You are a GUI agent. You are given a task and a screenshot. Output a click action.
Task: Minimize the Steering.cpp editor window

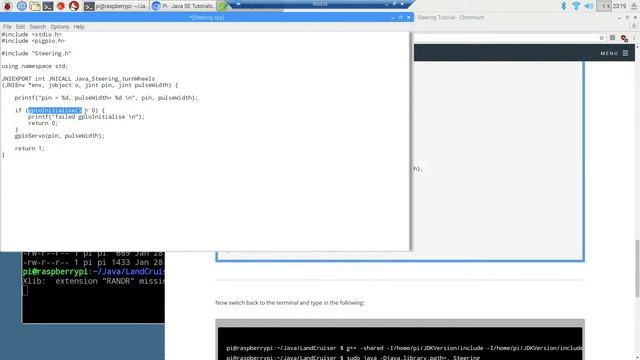(392, 18)
